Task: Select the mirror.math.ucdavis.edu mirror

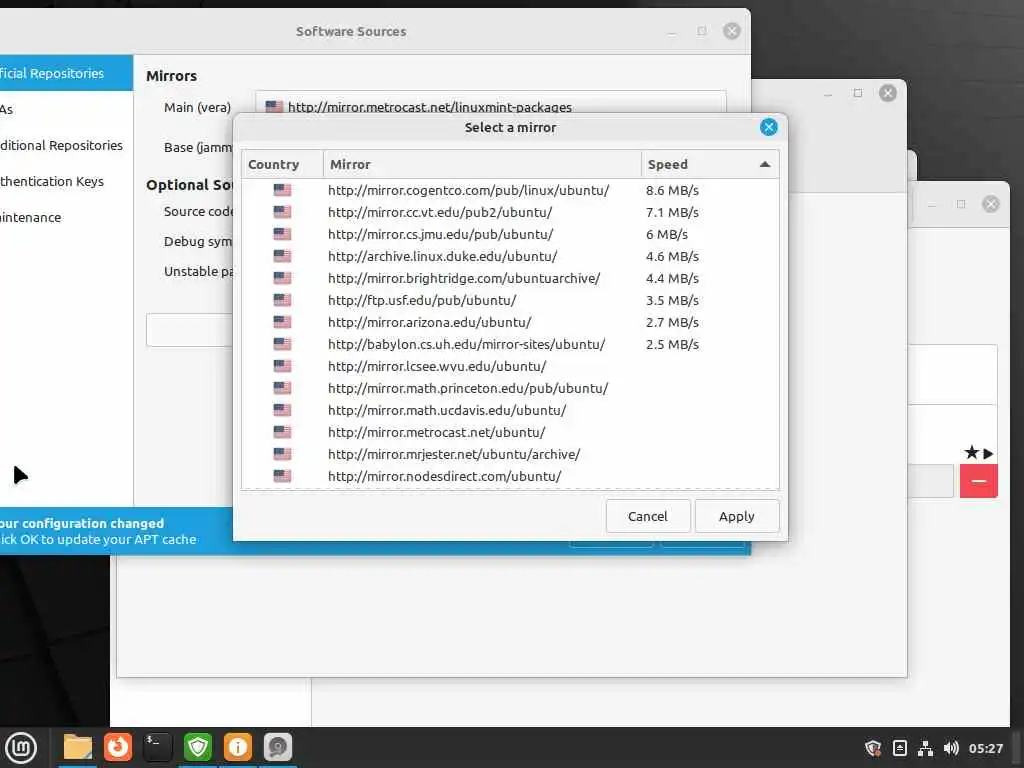Action: pyautogui.click(x=510, y=410)
